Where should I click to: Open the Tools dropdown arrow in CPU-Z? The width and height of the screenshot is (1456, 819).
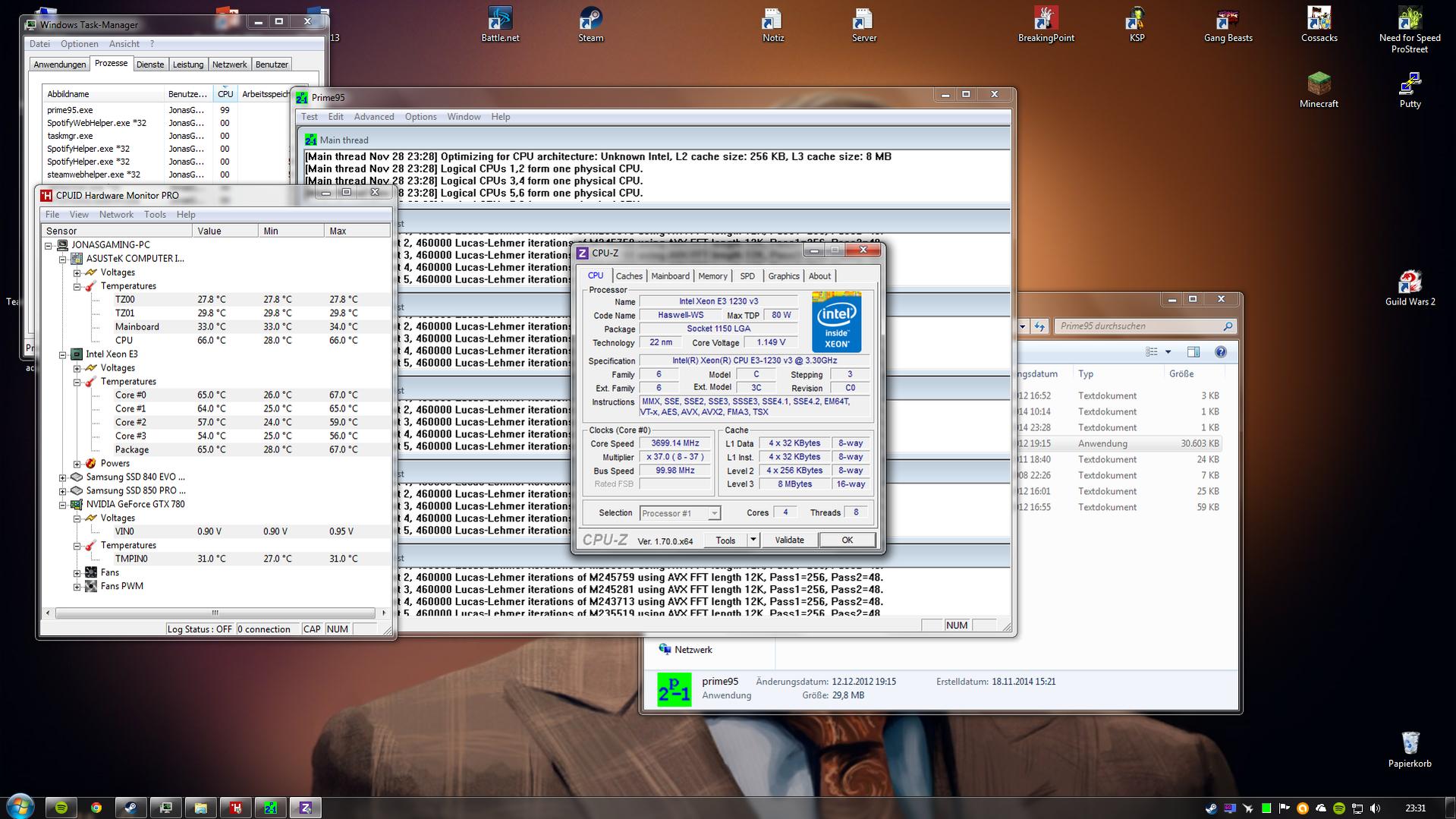753,540
